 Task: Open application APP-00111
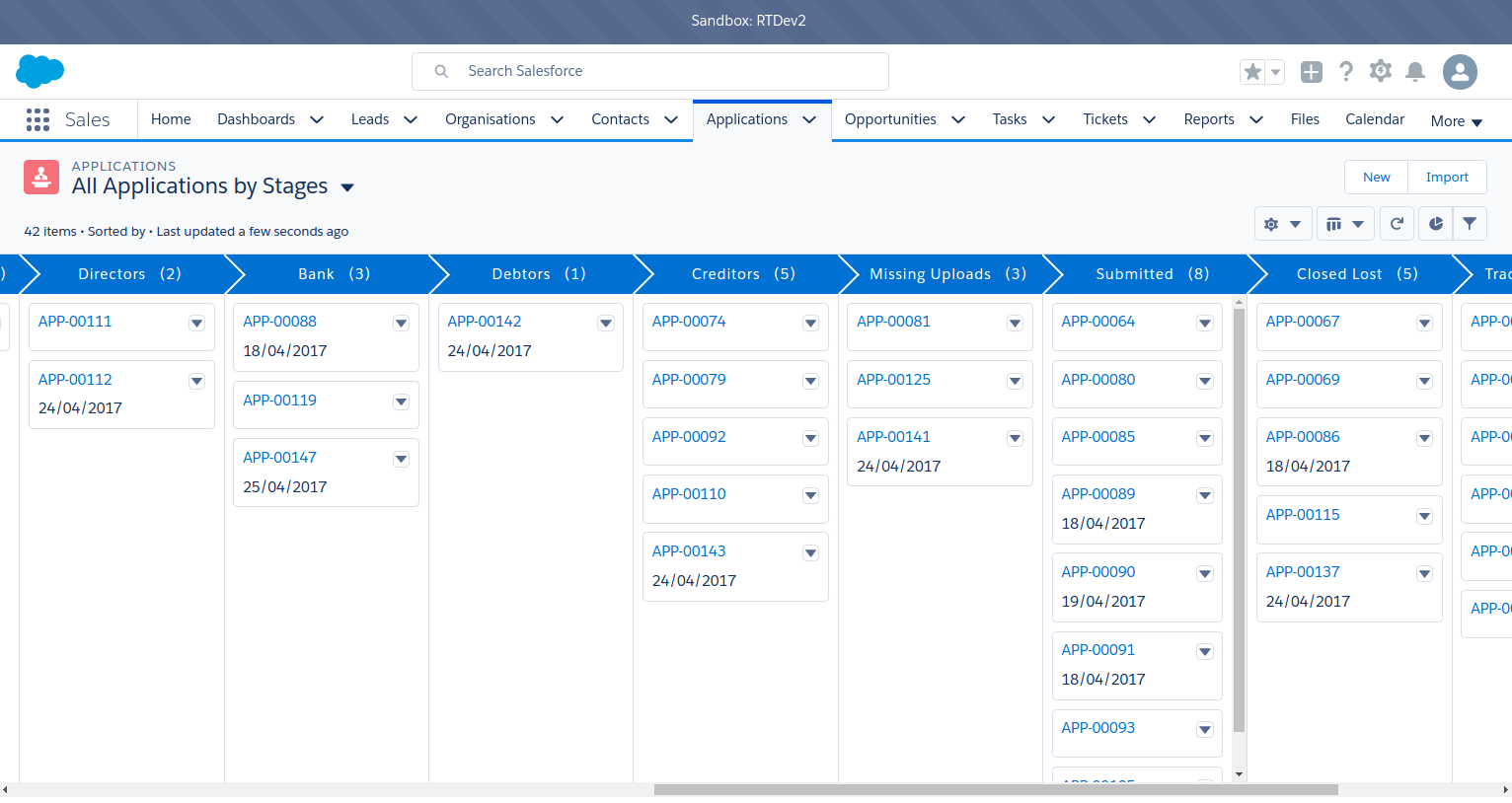pyautogui.click(x=75, y=322)
